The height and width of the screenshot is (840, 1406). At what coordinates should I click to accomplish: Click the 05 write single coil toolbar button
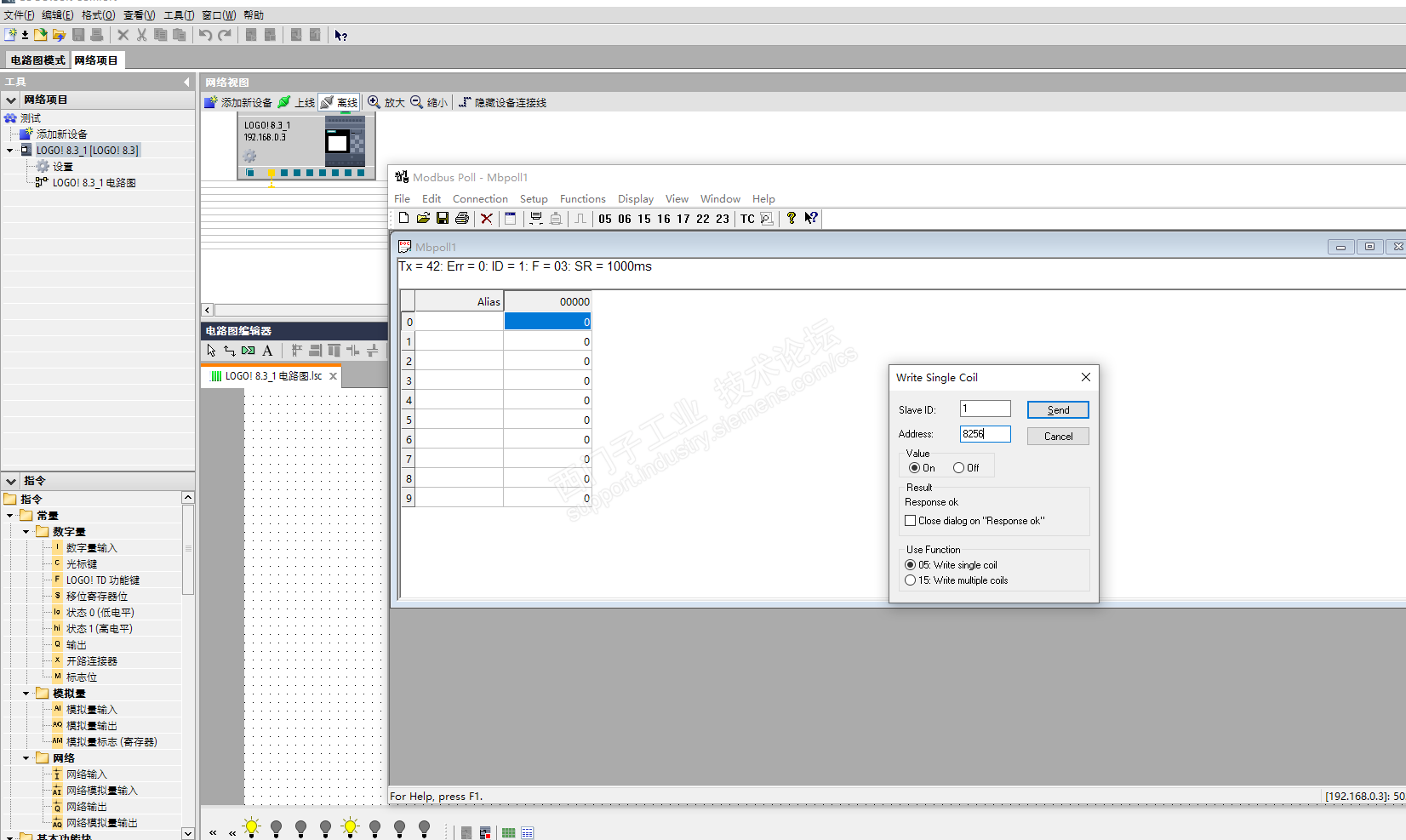point(605,219)
